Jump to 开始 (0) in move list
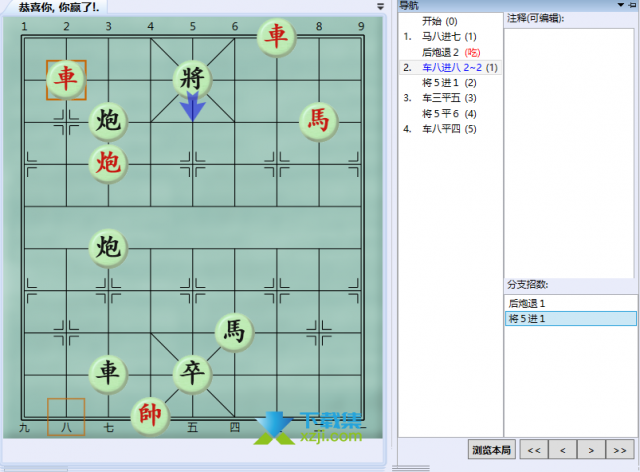 coord(440,21)
